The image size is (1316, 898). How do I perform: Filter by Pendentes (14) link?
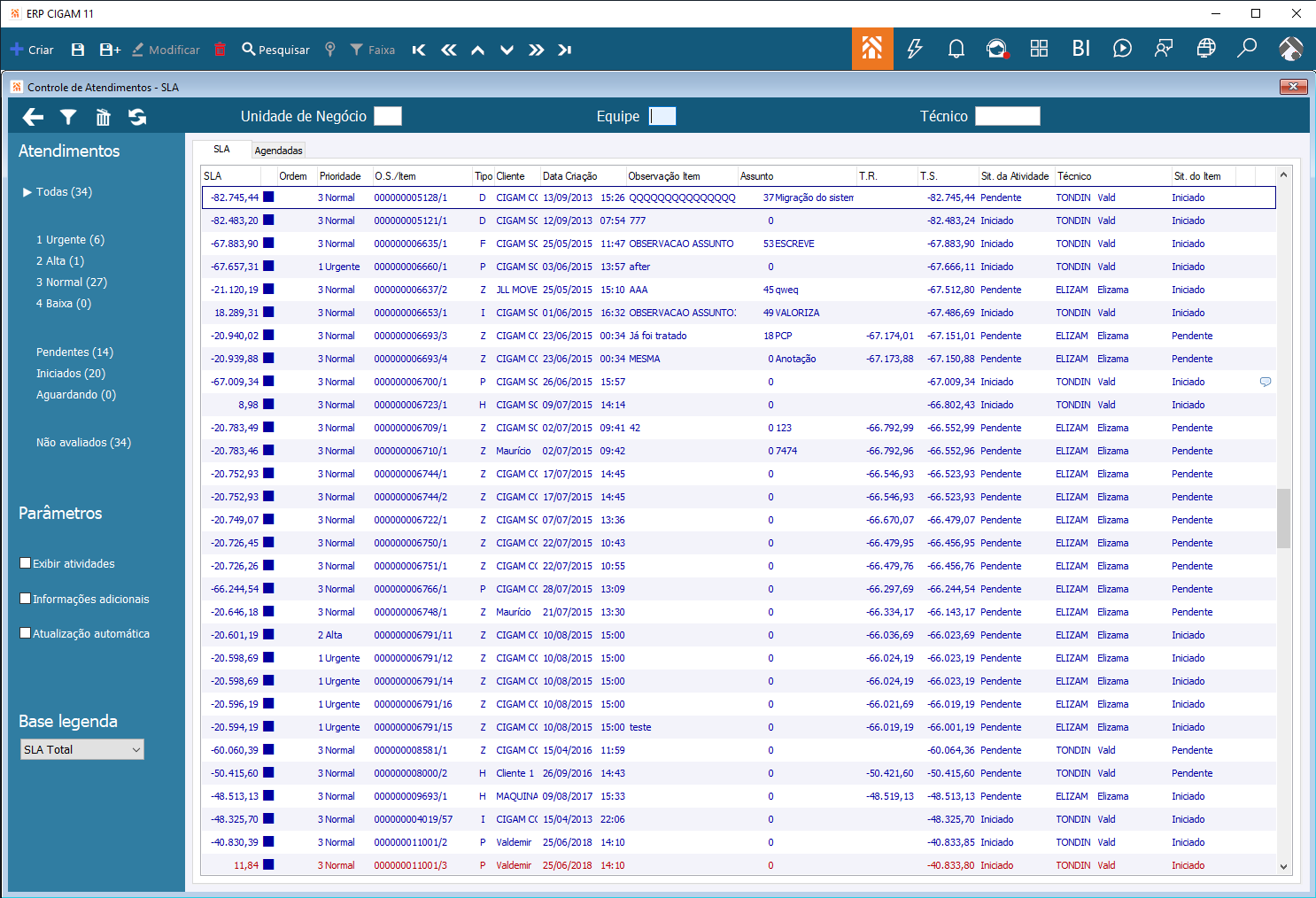(x=74, y=352)
